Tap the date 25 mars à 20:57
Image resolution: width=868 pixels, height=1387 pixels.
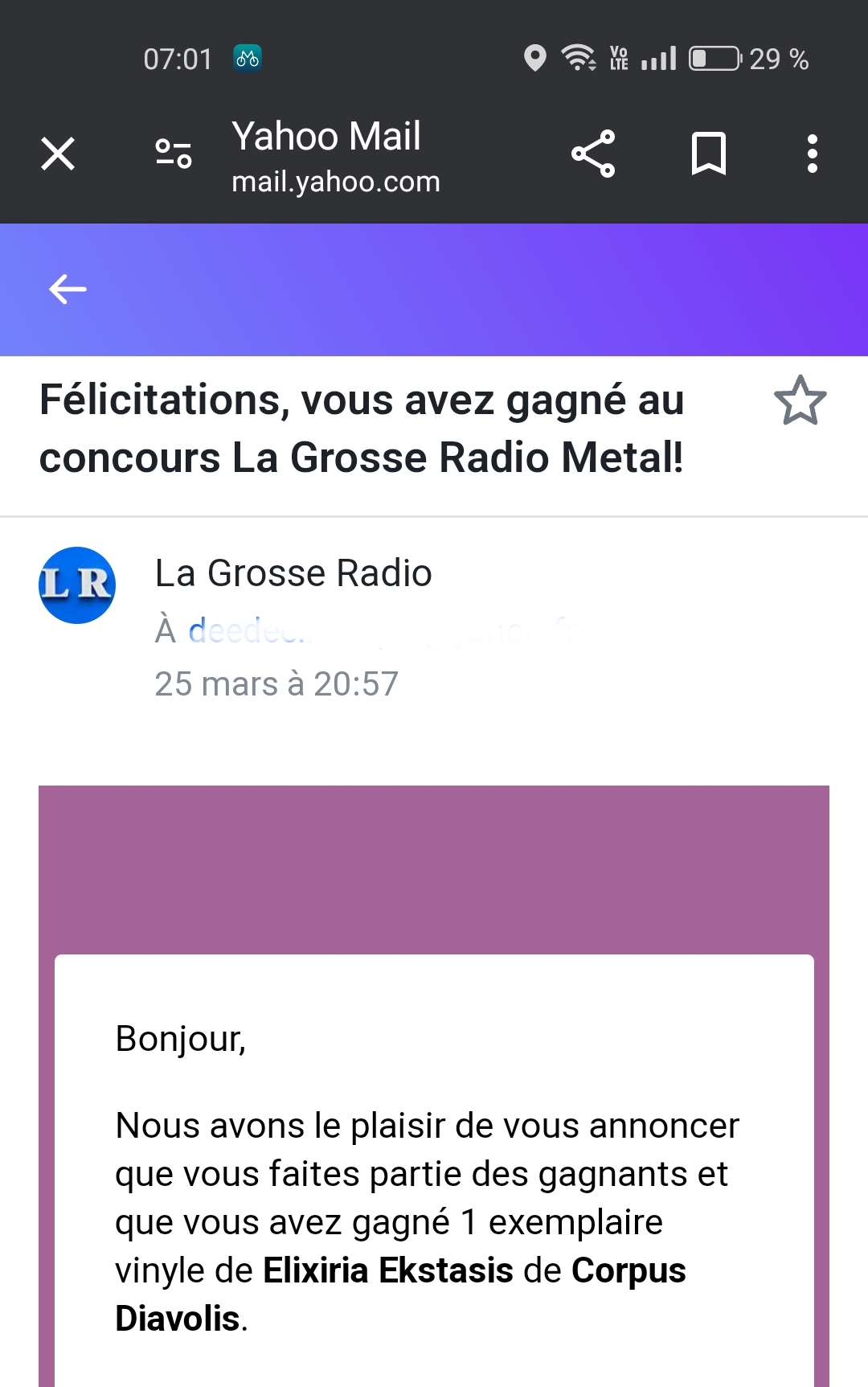coord(276,684)
